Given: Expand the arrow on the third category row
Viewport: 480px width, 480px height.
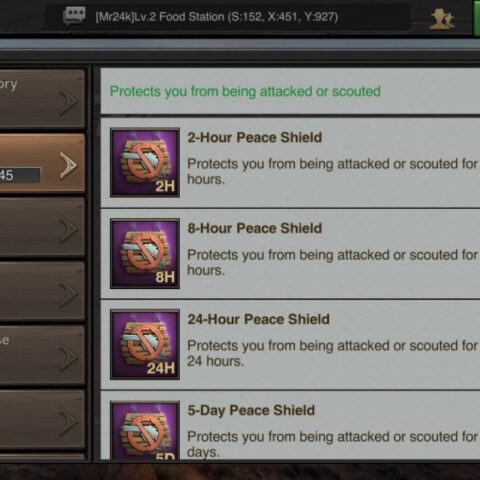Looking at the screenshot, I should coord(68,230).
